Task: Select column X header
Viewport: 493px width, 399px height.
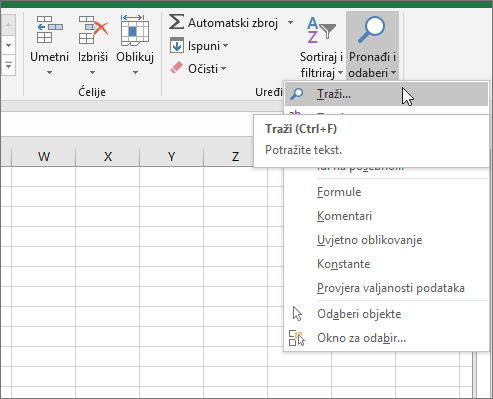Action: pyautogui.click(x=108, y=156)
